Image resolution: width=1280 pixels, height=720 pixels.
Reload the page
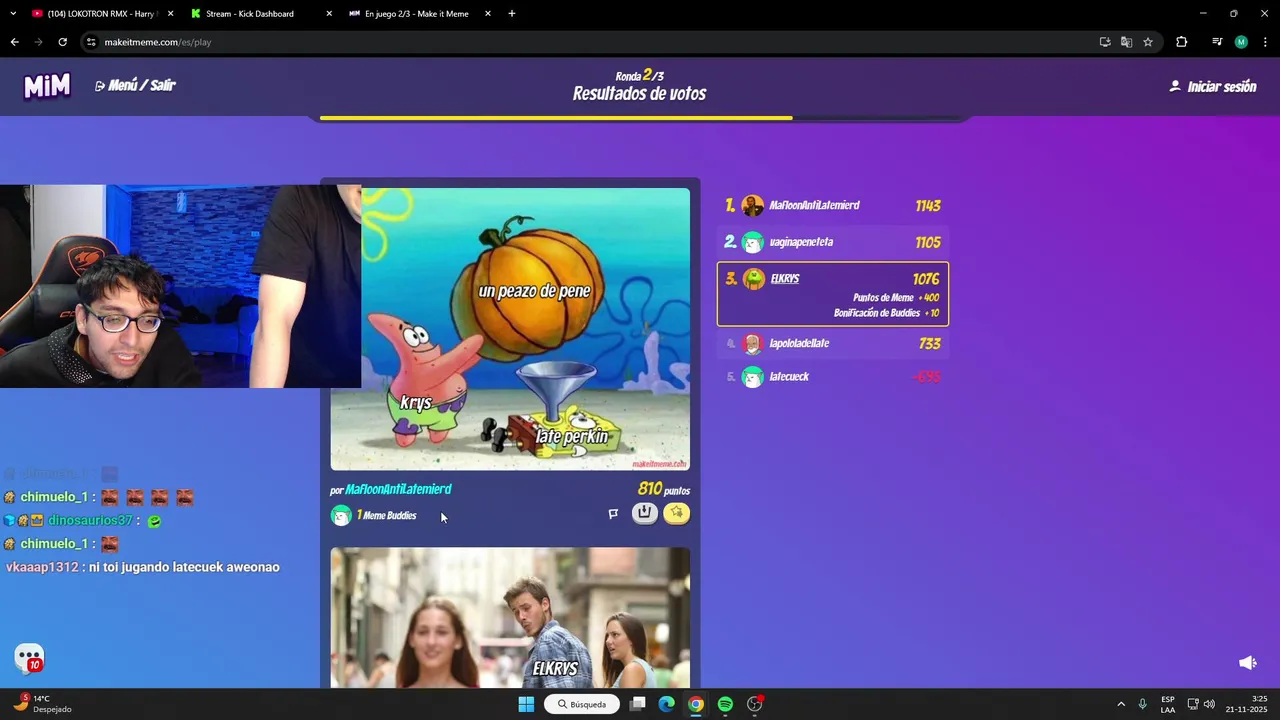62,42
